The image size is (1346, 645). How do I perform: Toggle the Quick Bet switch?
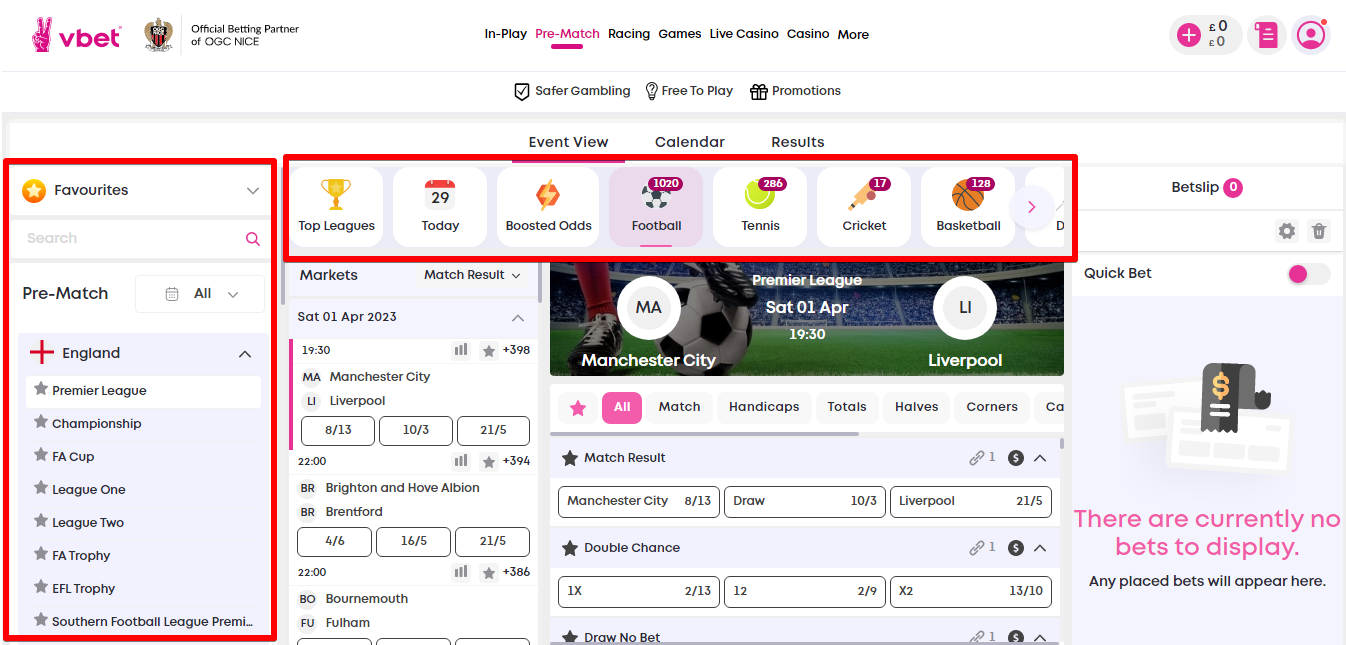coord(1308,274)
